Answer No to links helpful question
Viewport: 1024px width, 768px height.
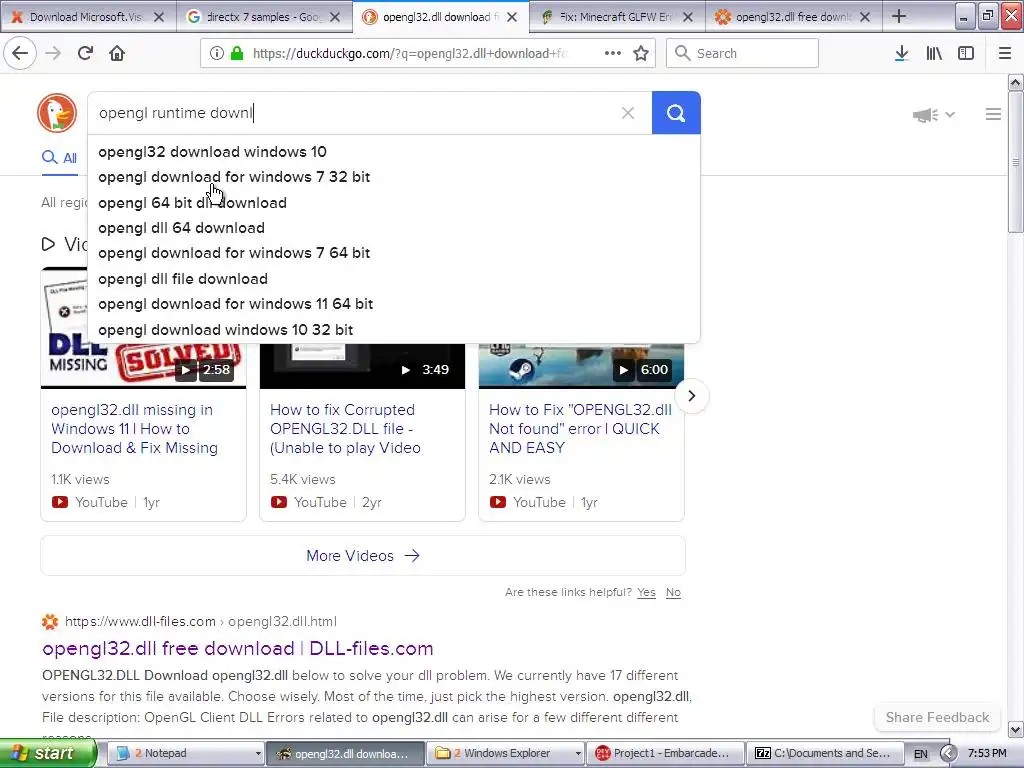(673, 592)
